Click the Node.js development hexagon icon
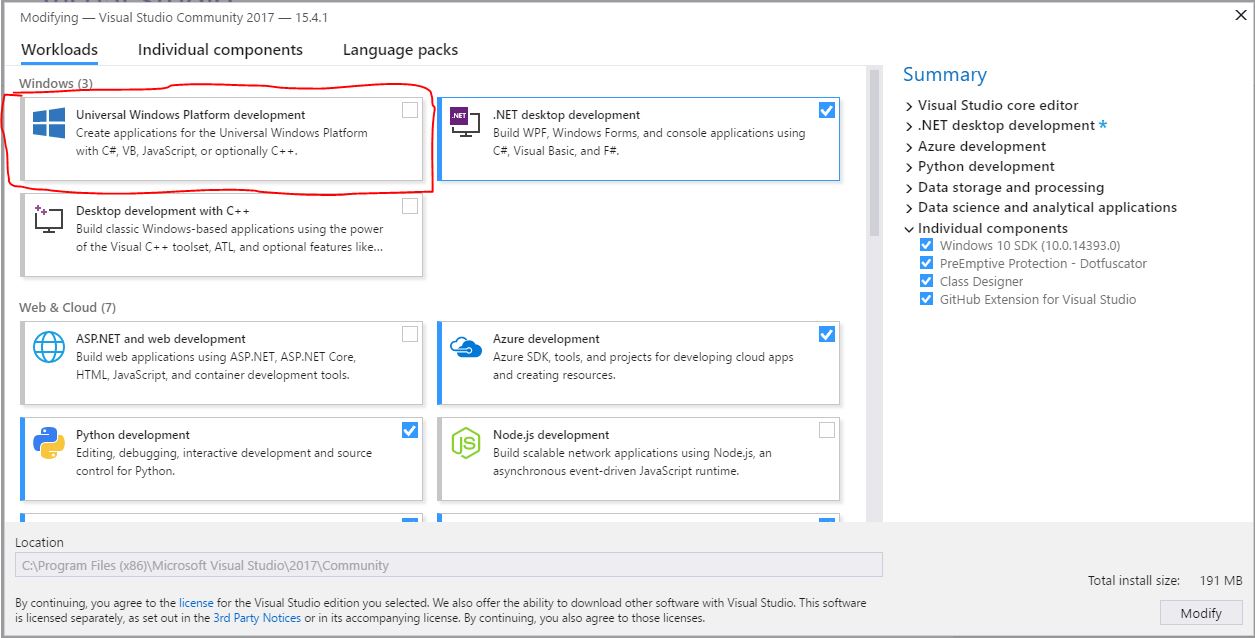The image size is (1255, 638). pyautogui.click(x=466, y=442)
